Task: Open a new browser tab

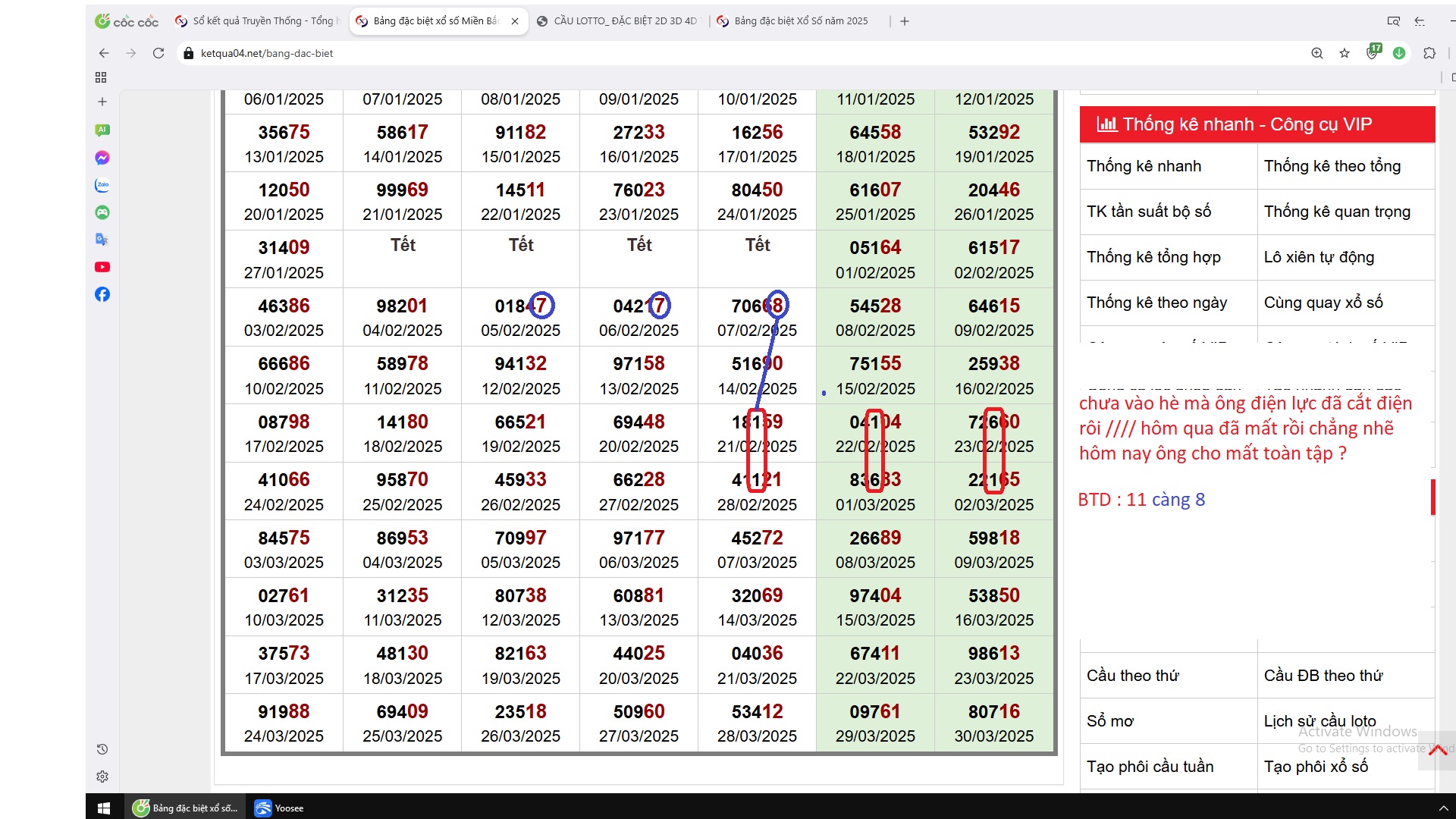Action: (x=905, y=21)
